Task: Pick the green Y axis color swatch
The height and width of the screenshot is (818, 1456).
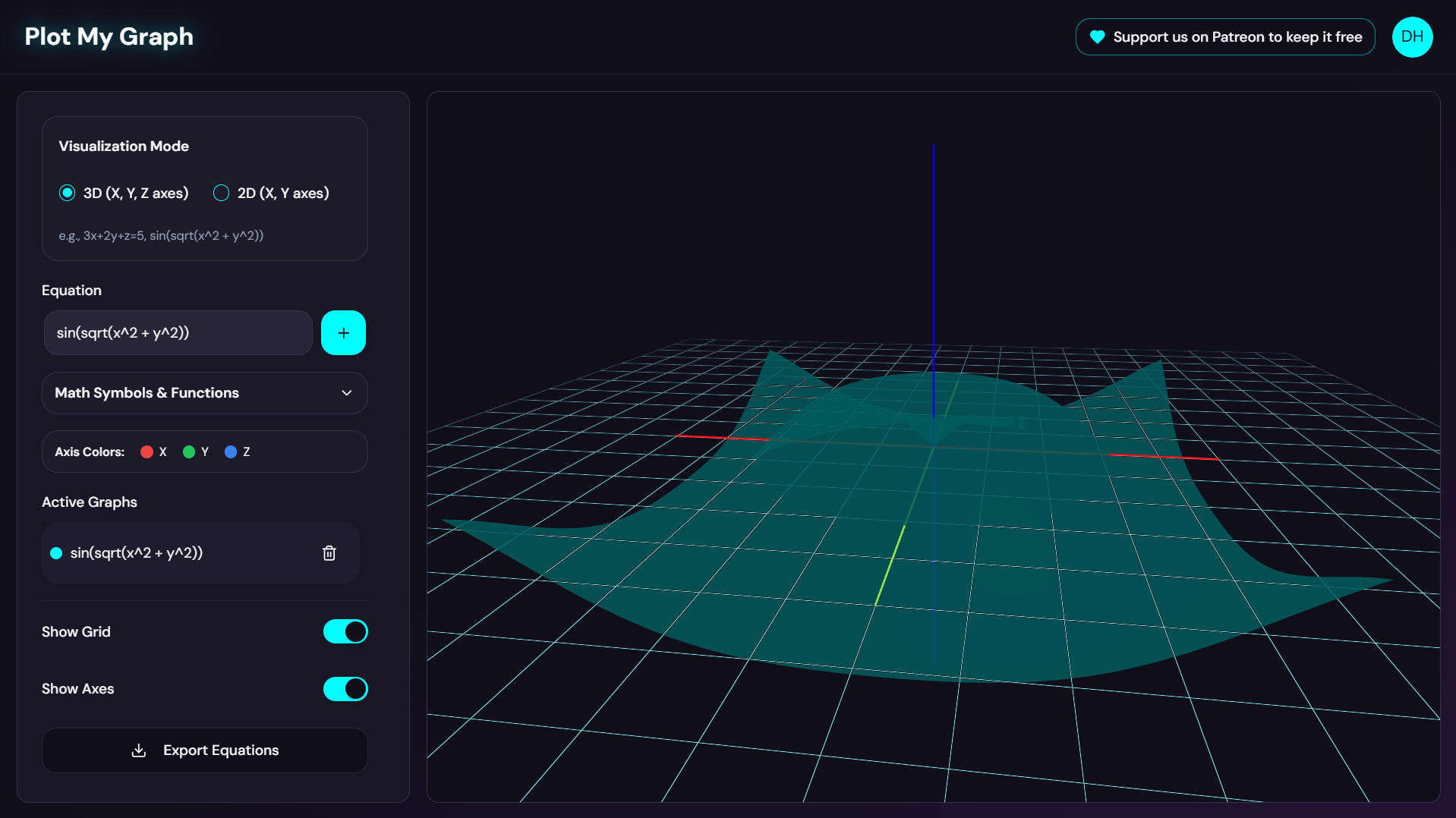Action: [x=189, y=451]
